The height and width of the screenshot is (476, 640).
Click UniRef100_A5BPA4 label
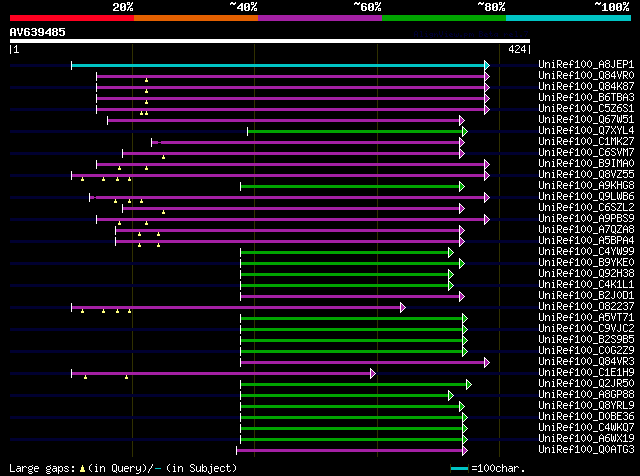click(586, 240)
